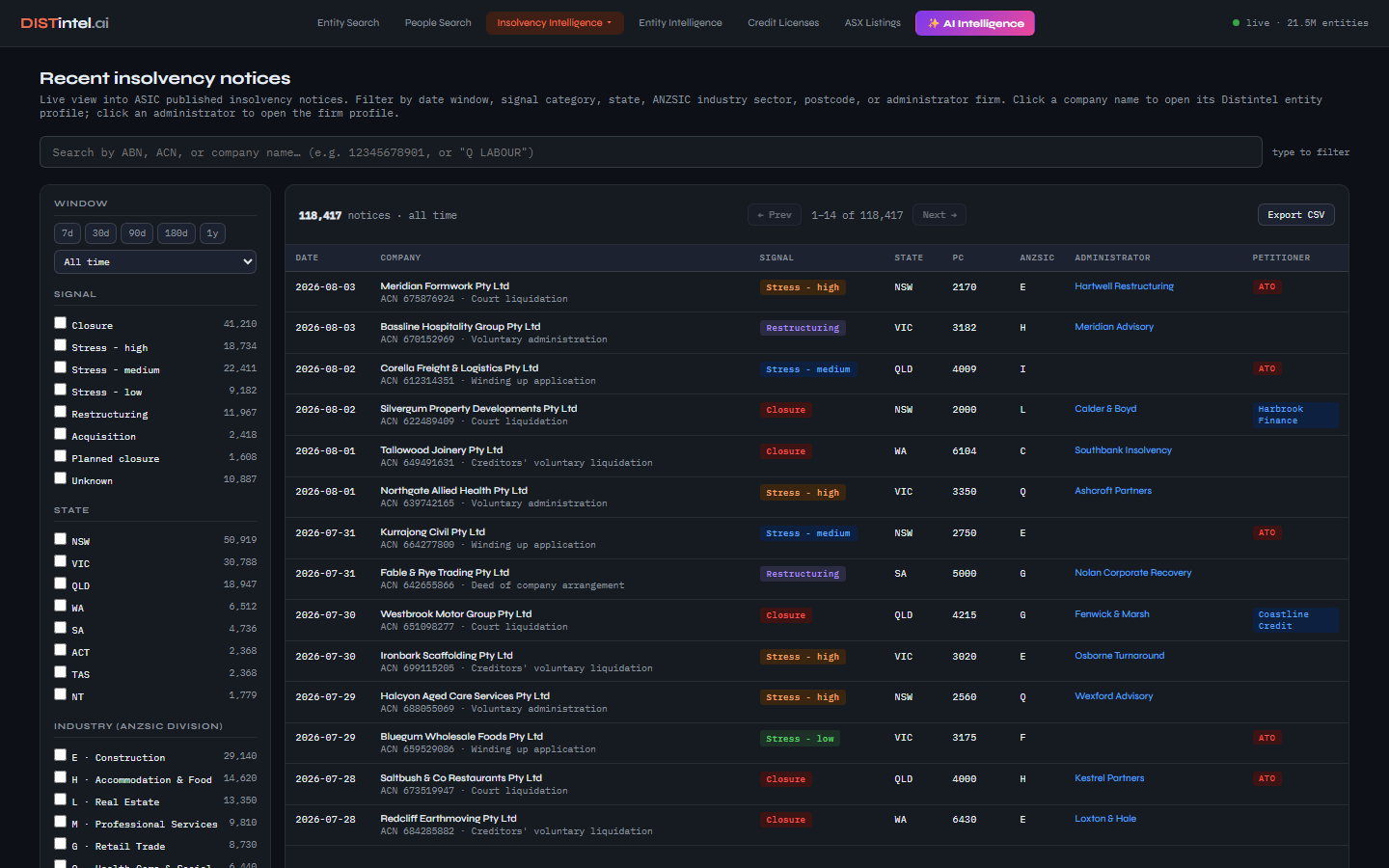Tick the NSW state checkbox
This screenshot has height=868, width=1389.
click(61, 539)
